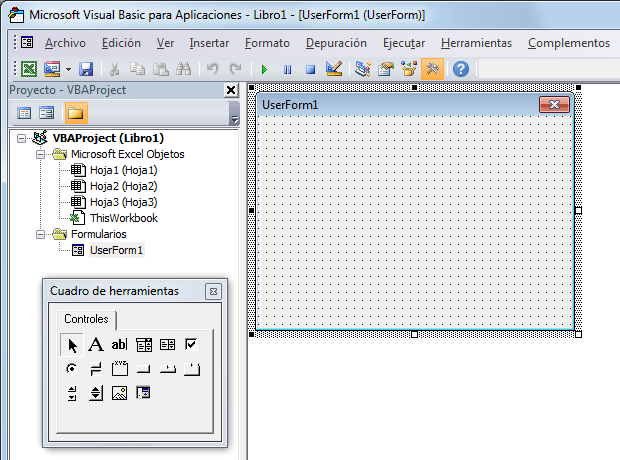Select Hoja2 (Hoja2) in project tree
Image resolution: width=620 pixels, height=460 pixels.
[x=123, y=186]
